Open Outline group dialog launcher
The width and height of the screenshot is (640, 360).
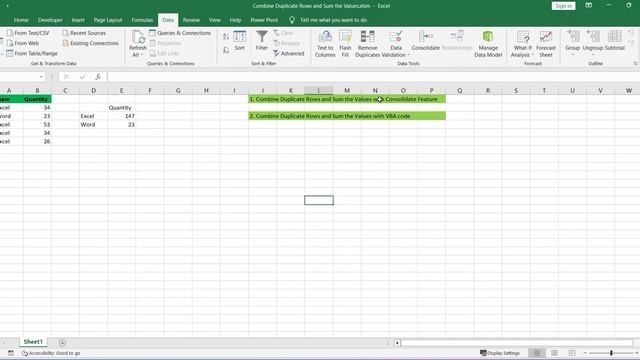click(x=635, y=63)
